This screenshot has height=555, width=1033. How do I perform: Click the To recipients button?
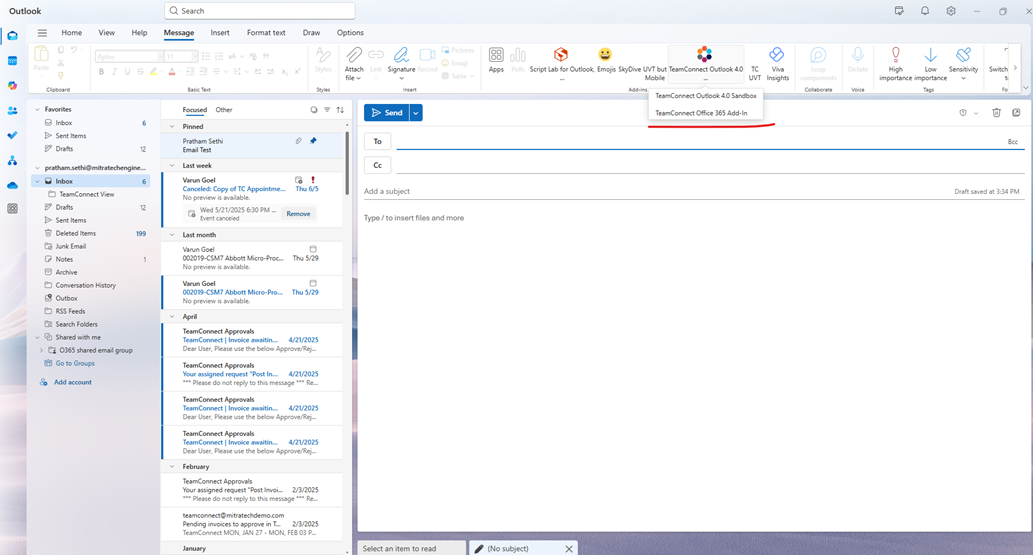pos(377,141)
